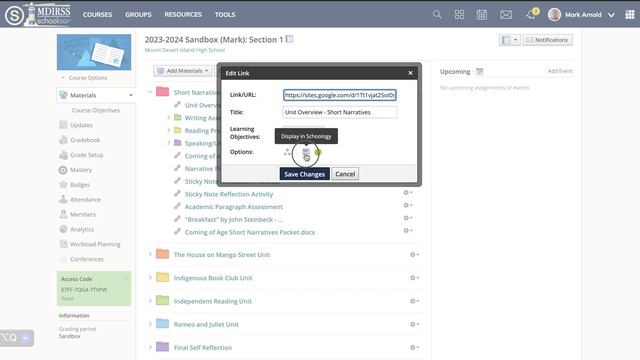The width and height of the screenshot is (640, 360).
Task: Open Updates in sidebar
Action: pyautogui.click(x=81, y=125)
